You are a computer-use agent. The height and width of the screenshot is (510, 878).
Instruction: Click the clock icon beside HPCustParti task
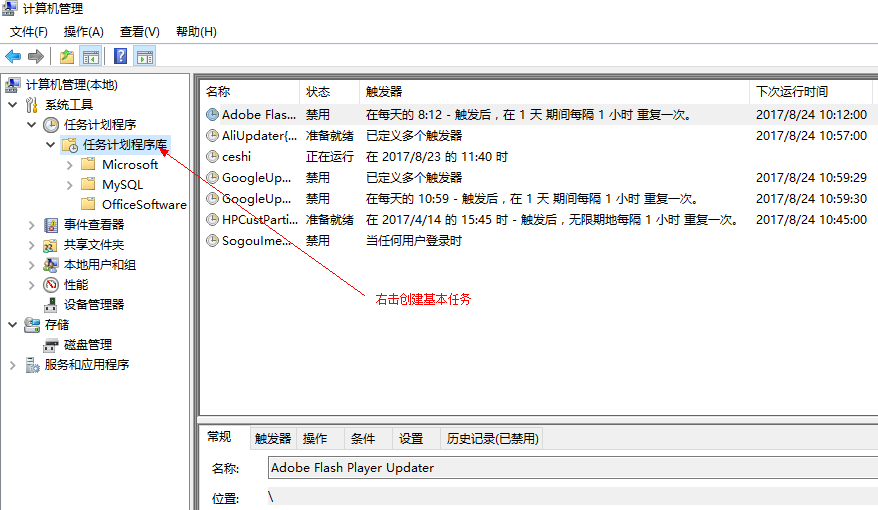pyautogui.click(x=212, y=219)
